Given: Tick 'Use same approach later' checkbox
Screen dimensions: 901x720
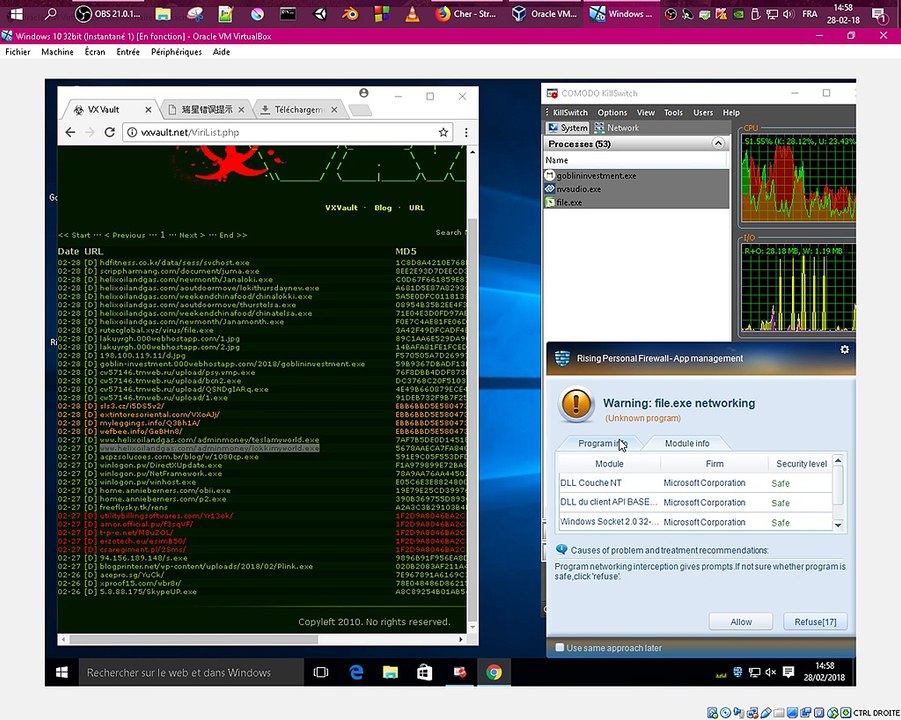Looking at the screenshot, I should click(560, 648).
